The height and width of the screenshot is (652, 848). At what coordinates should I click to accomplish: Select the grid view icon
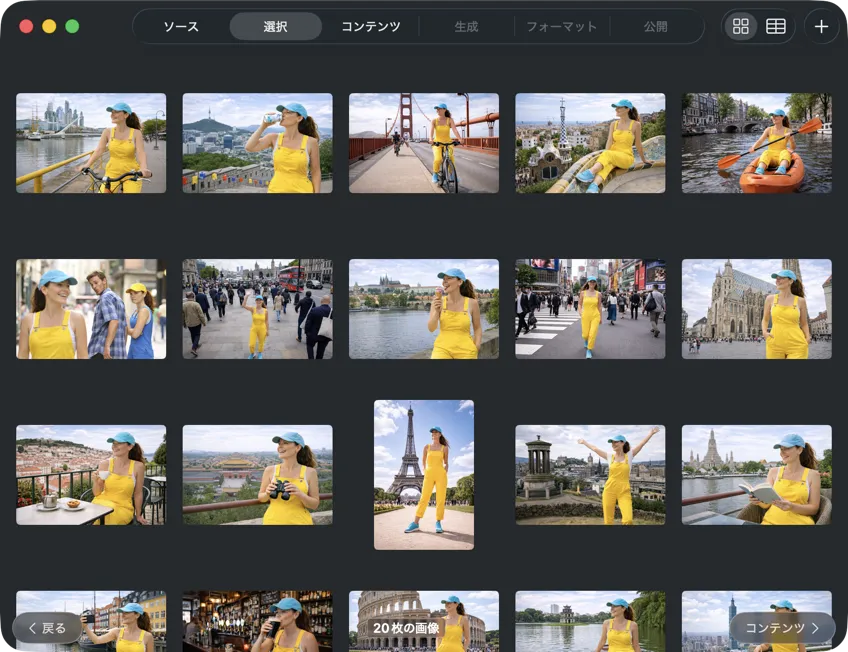[x=741, y=26]
